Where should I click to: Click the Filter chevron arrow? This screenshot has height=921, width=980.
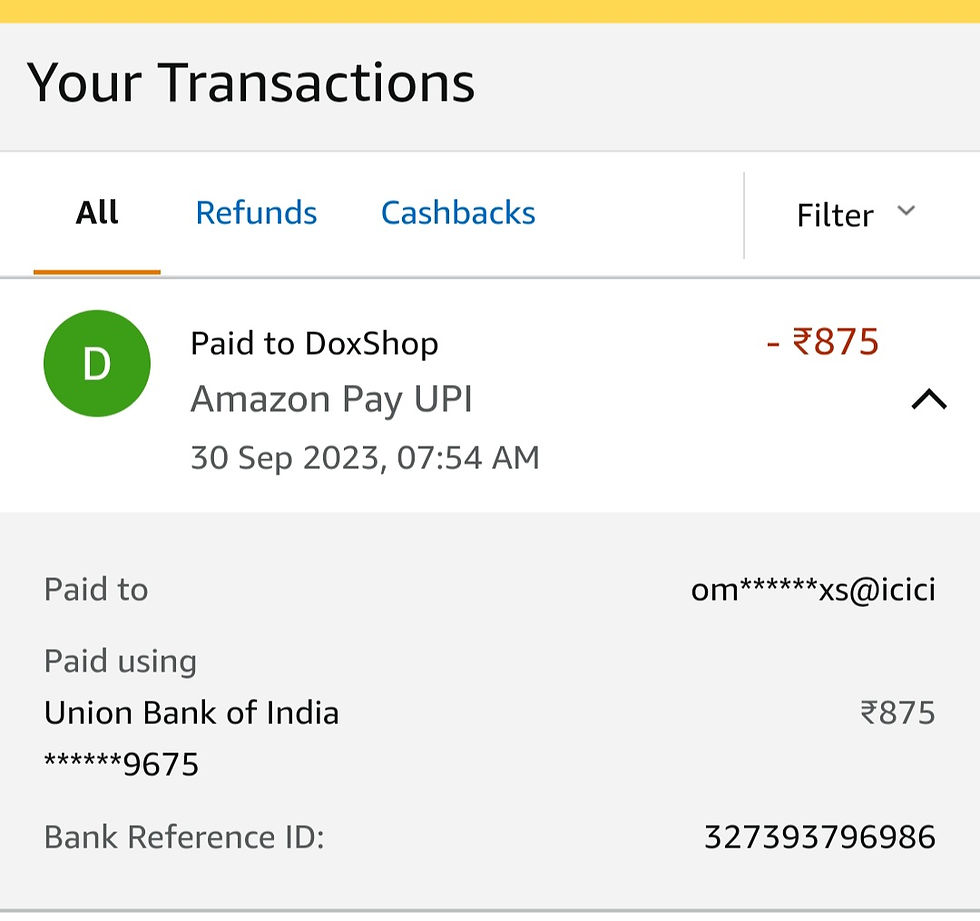[906, 211]
